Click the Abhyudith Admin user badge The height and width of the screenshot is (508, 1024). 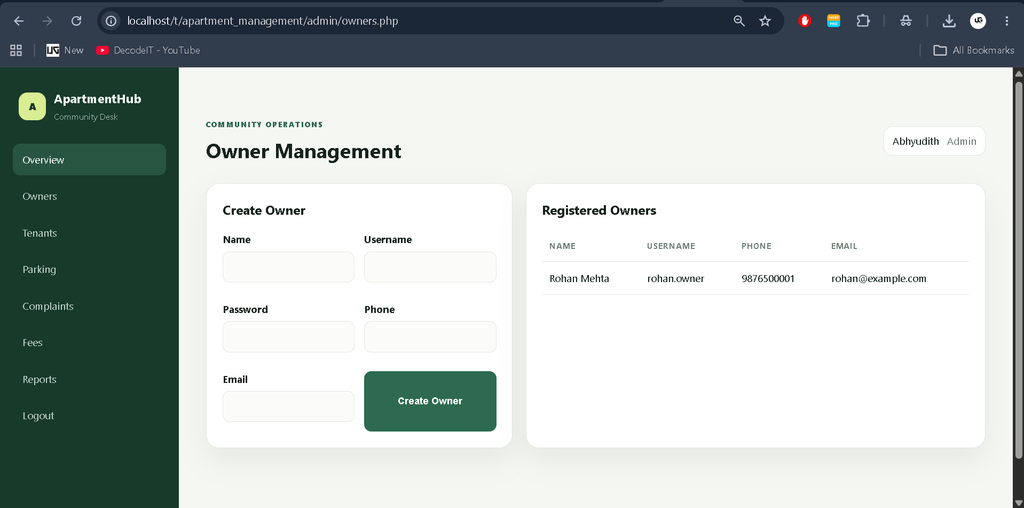pos(935,141)
